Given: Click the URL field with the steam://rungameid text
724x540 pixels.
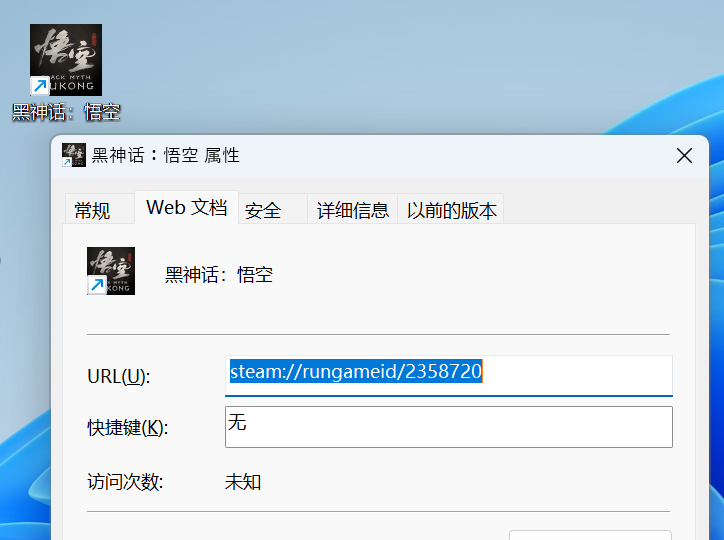Looking at the screenshot, I should [449, 375].
